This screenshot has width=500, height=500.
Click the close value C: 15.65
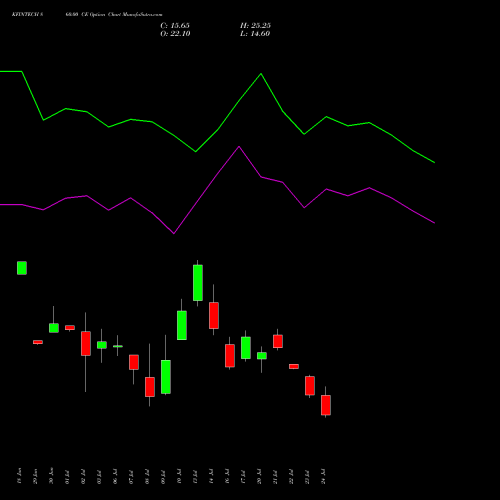[175, 26]
